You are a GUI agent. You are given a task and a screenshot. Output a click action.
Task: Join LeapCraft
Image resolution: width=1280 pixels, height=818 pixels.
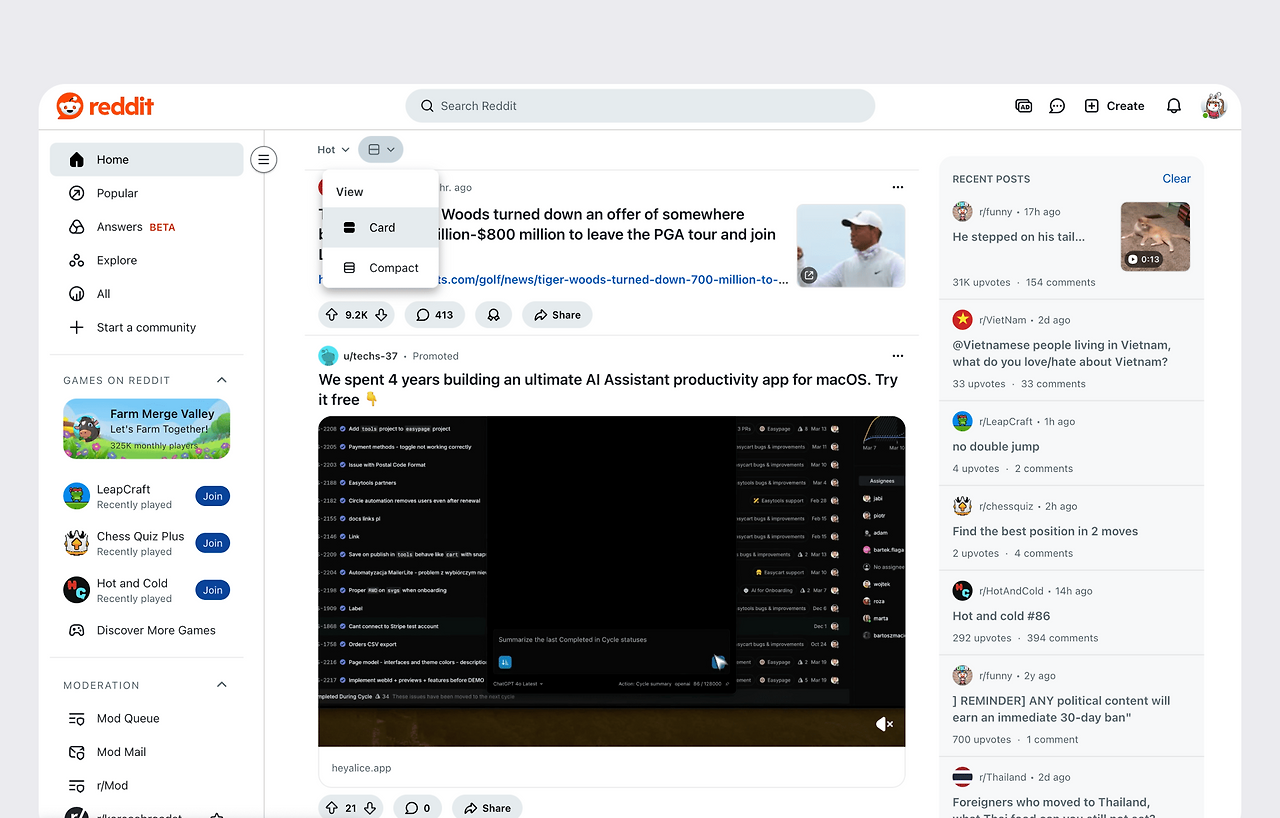[x=213, y=496]
